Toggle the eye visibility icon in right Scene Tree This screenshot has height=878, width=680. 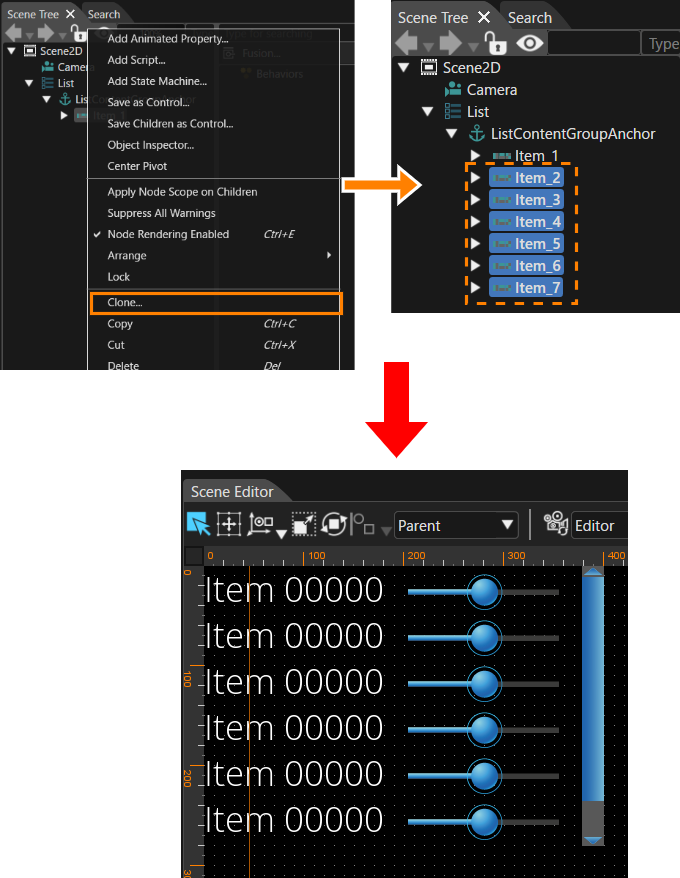click(529, 43)
